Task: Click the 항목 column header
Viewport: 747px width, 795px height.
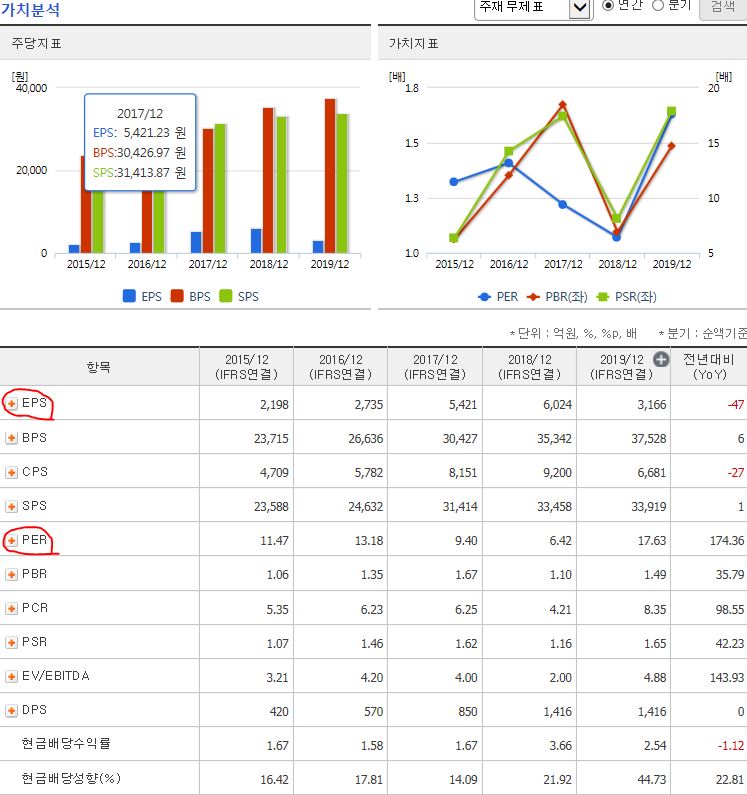Action: point(99,367)
